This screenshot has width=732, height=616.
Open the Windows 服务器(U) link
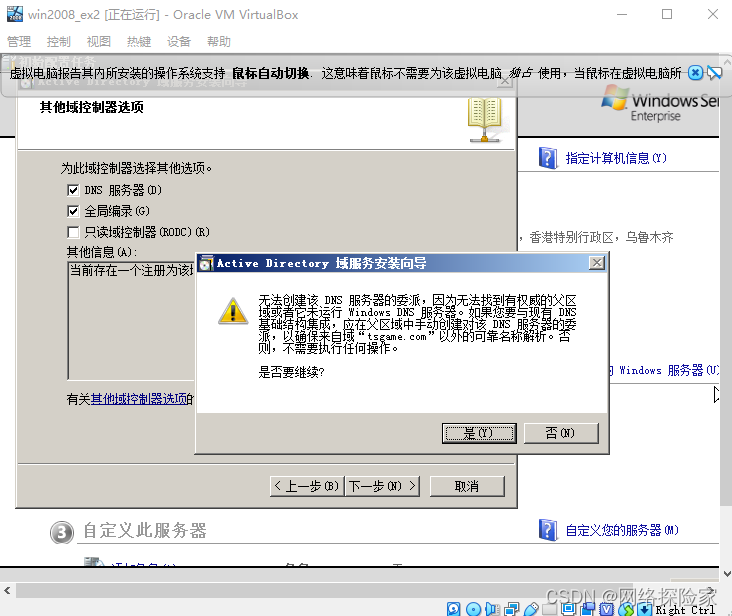pos(663,371)
